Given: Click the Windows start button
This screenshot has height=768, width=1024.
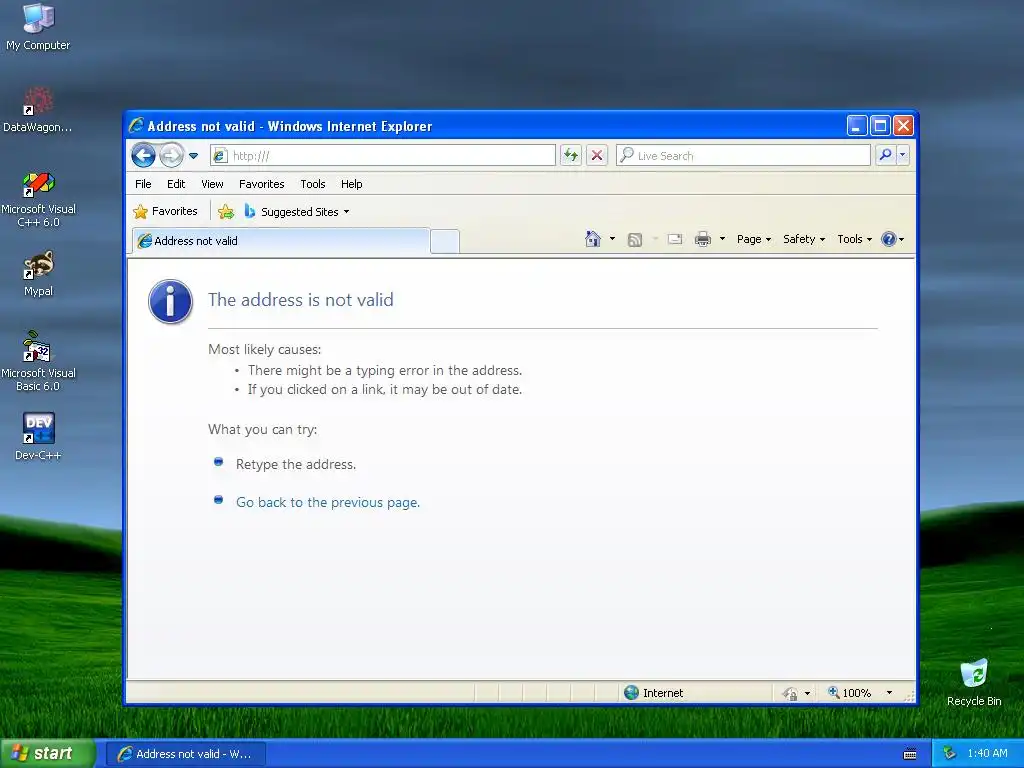Looking at the screenshot, I should pos(48,753).
